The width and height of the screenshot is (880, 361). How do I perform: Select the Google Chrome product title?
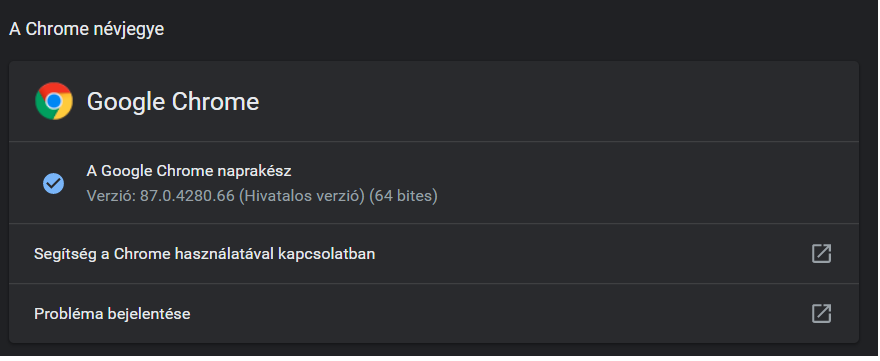pos(173,102)
